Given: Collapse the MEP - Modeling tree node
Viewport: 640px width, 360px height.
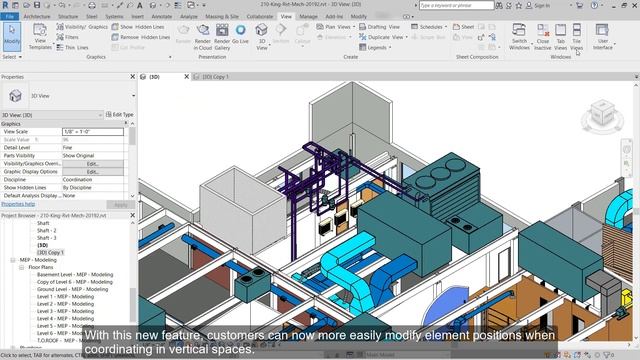Looking at the screenshot, I should click(x=13, y=260).
